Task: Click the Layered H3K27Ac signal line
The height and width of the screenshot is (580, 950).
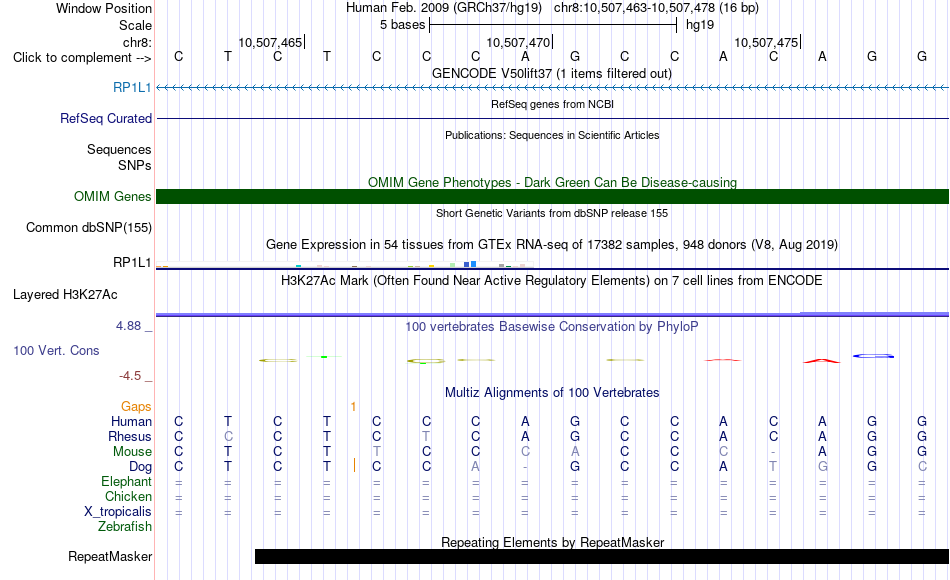Action: [x=553, y=314]
